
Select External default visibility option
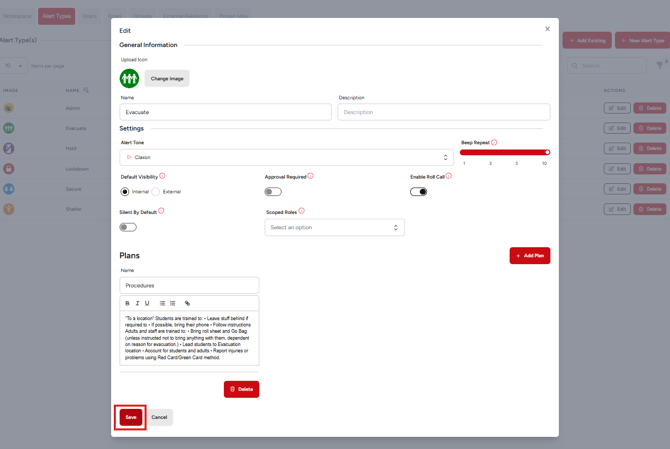156,191
